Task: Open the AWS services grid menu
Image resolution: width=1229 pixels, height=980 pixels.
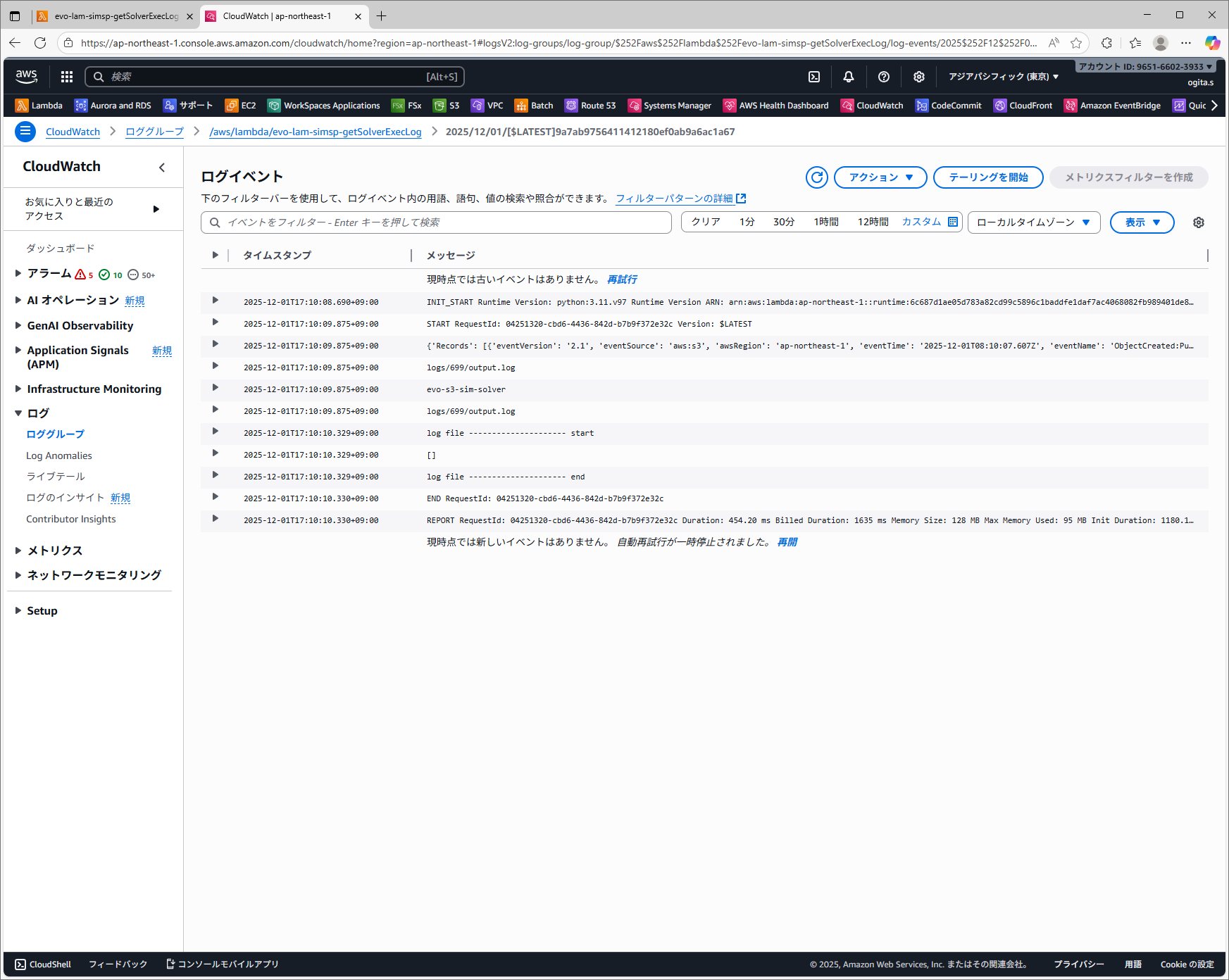Action: pos(67,77)
